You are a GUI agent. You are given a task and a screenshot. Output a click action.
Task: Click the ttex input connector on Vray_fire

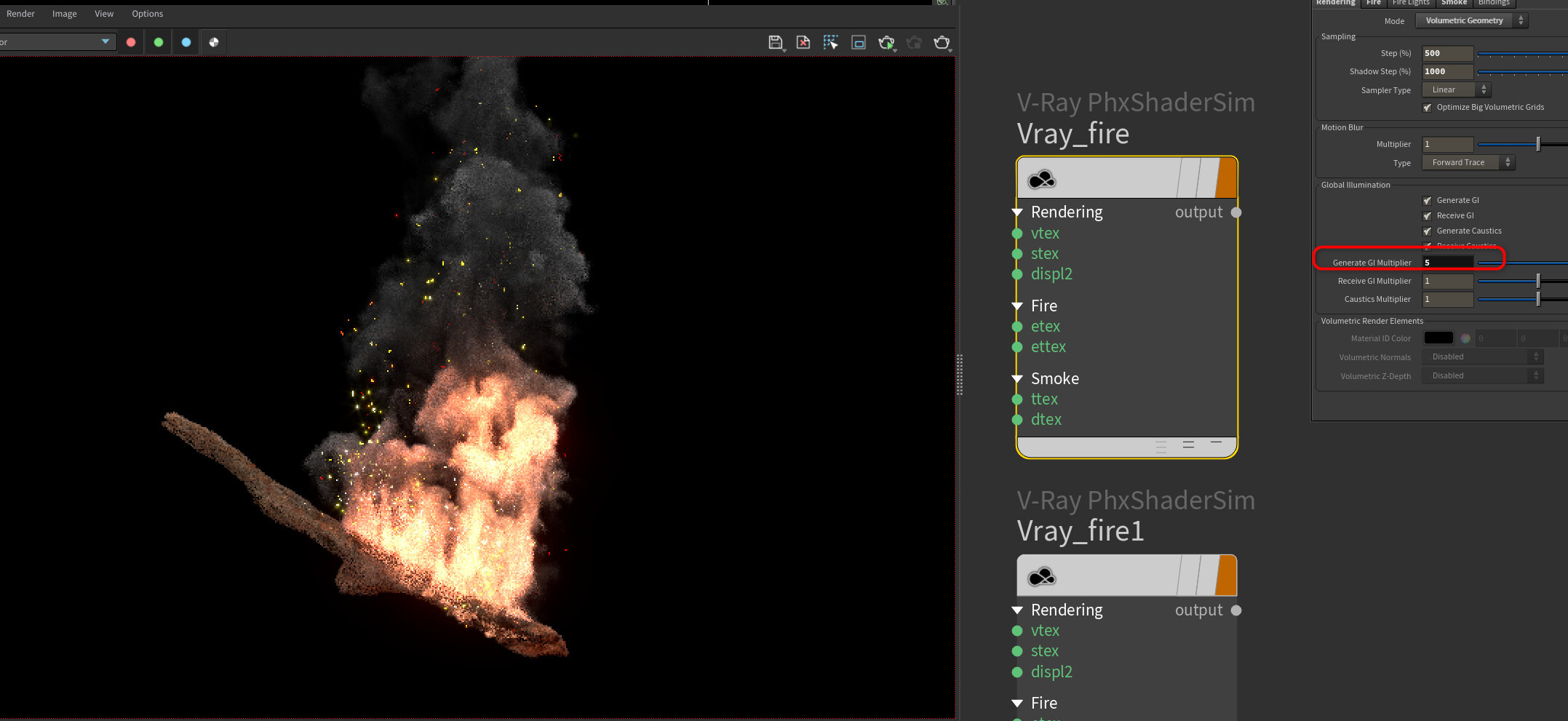point(1018,399)
